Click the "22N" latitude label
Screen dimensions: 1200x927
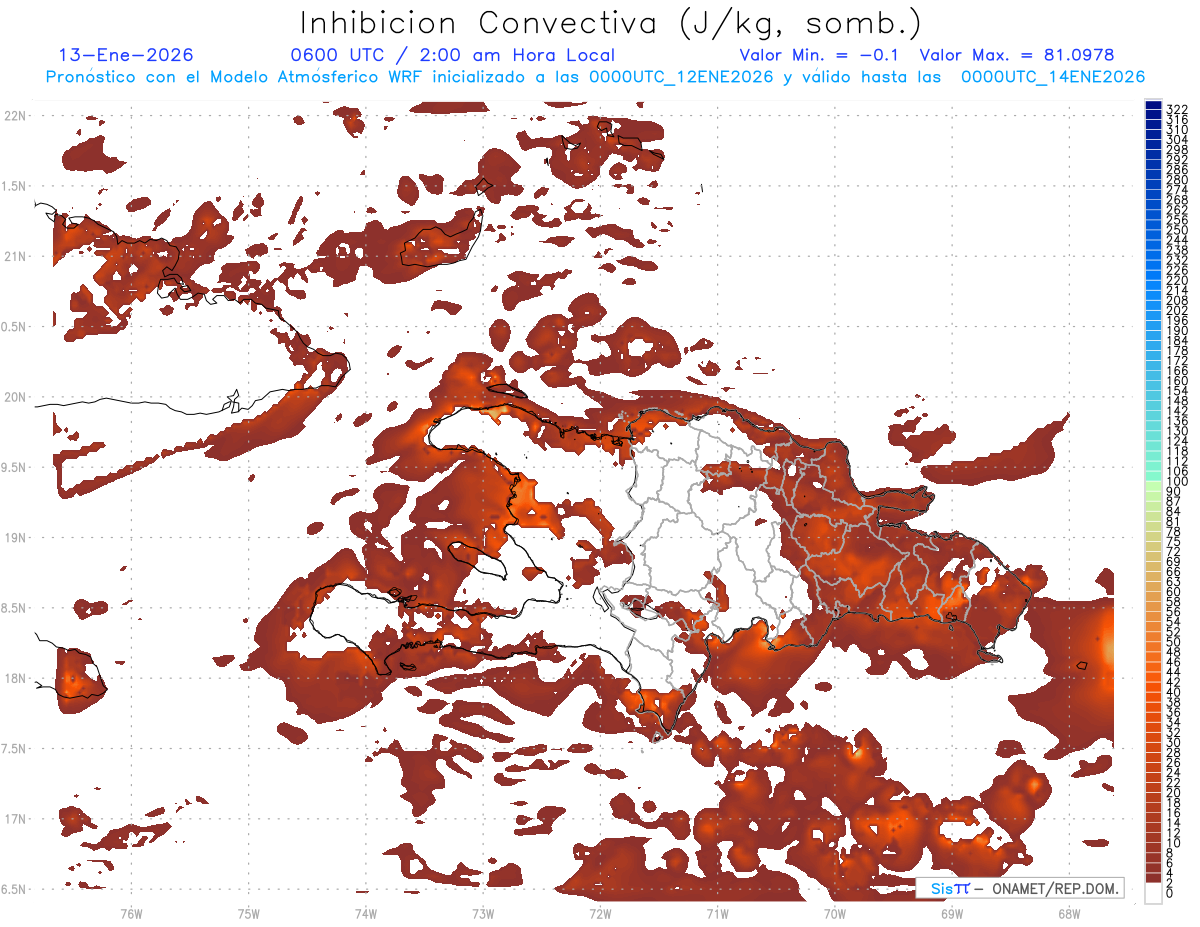14,115
